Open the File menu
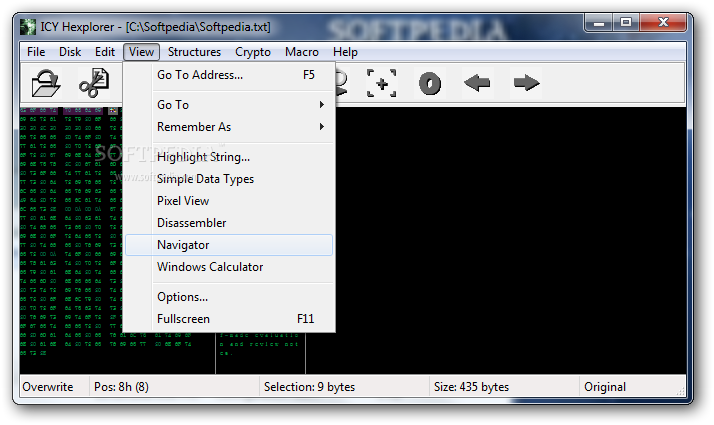The image size is (714, 425). (36, 52)
